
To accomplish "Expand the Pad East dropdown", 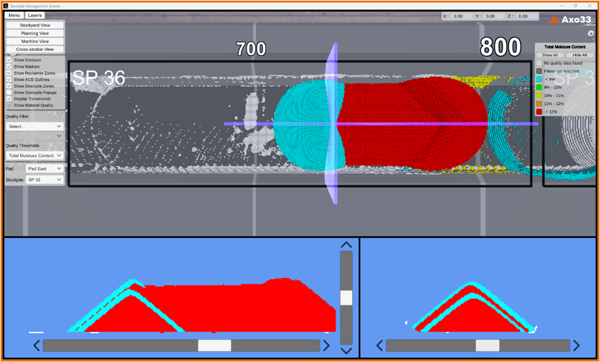I will 44,168.
